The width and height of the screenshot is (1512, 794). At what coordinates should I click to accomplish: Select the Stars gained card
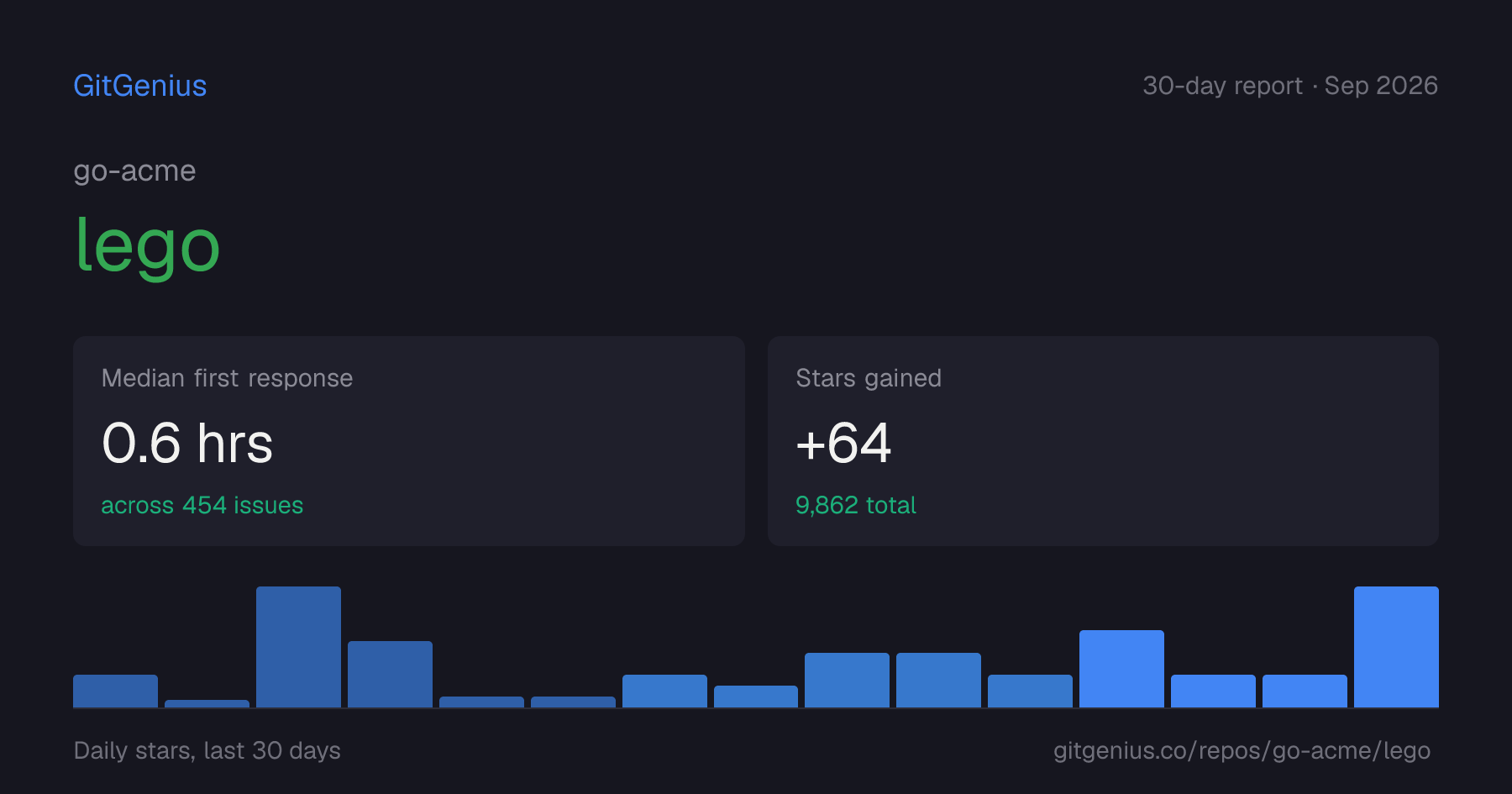pyautogui.click(x=1103, y=441)
